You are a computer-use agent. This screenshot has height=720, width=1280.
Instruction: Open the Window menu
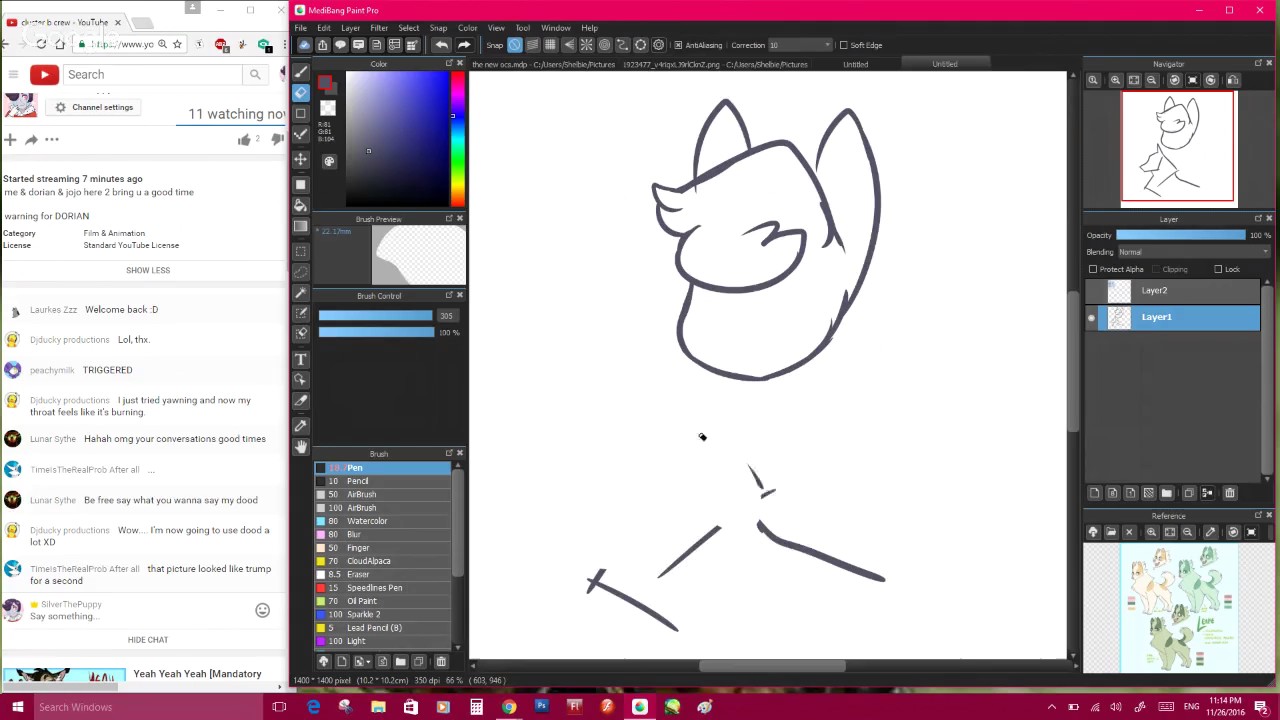click(555, 28)
